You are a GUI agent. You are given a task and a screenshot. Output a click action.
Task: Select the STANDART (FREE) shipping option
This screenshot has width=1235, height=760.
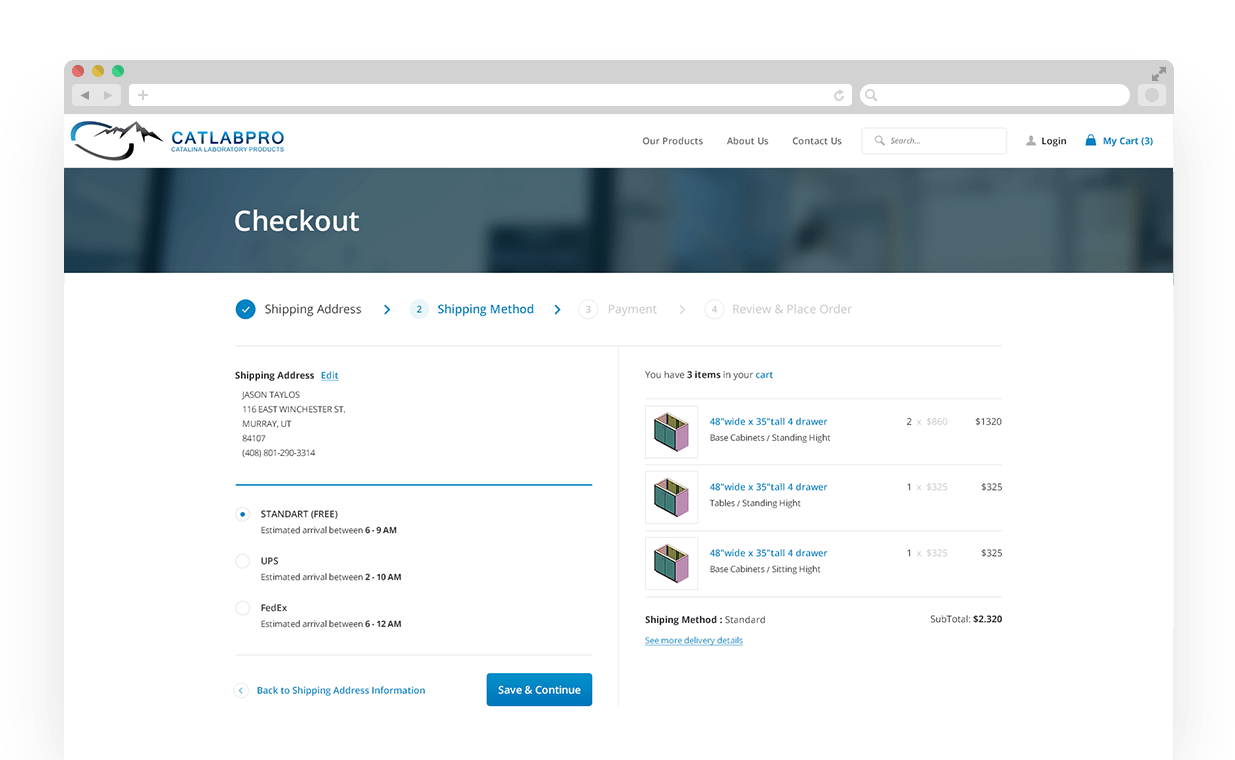[242, 514]
